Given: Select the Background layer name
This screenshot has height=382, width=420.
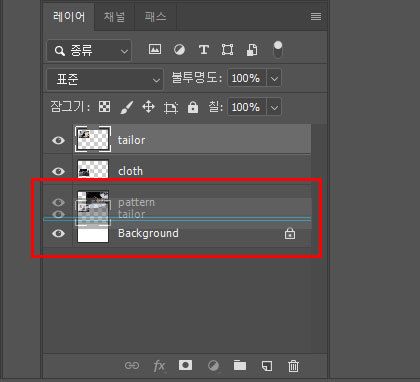Looking at the screenshot, I should [148, 233].
